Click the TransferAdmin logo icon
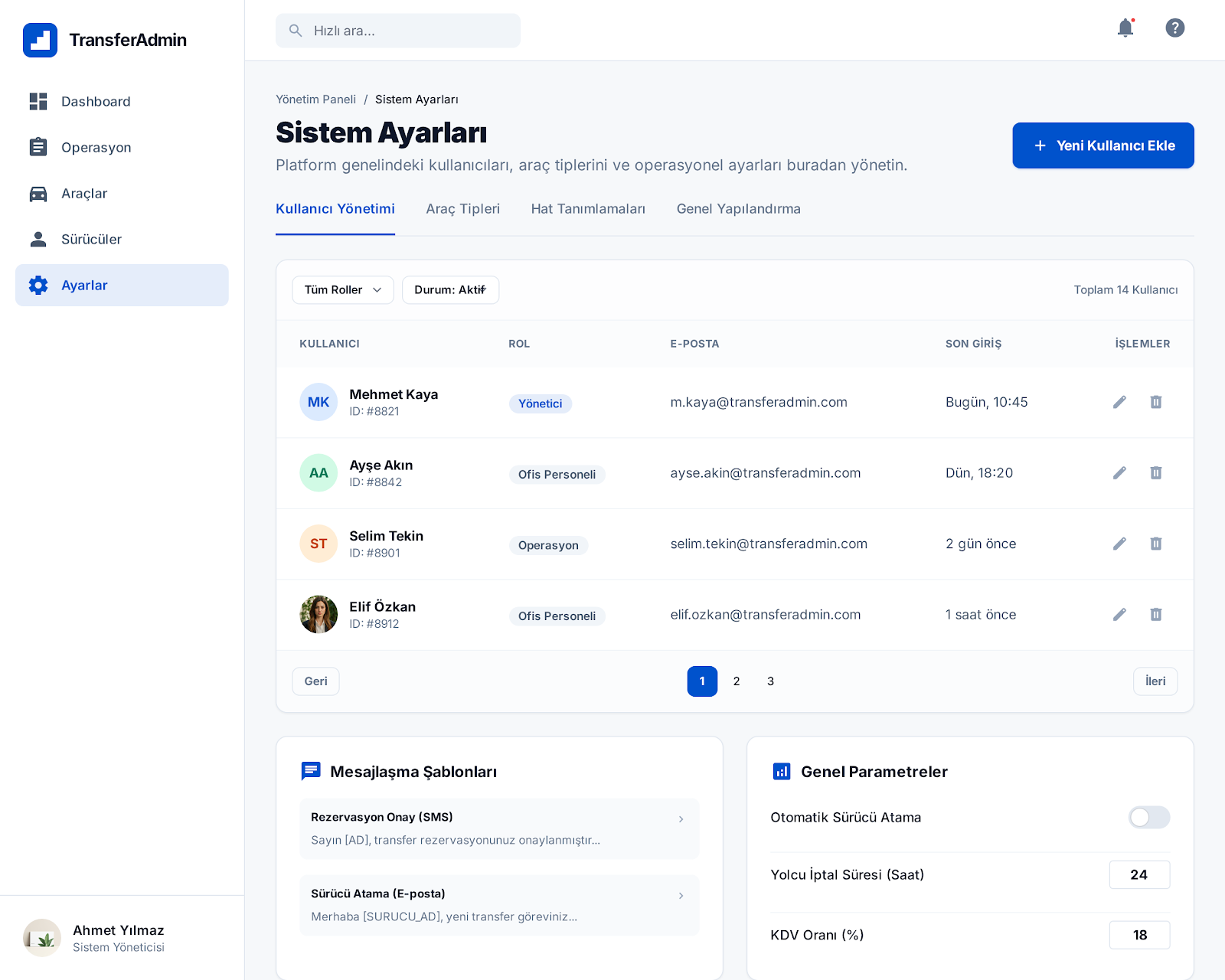This screenshot has width=1225, height=980. [x=40, y=40]
